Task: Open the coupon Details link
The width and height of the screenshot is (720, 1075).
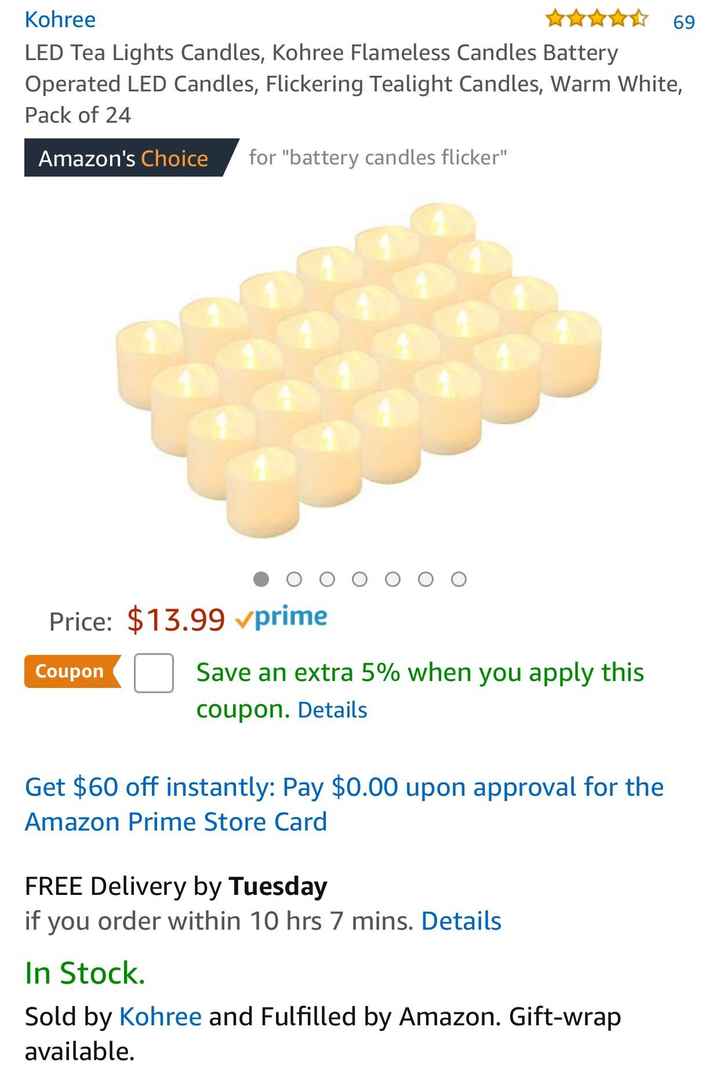Action: [x=332, y=710]
